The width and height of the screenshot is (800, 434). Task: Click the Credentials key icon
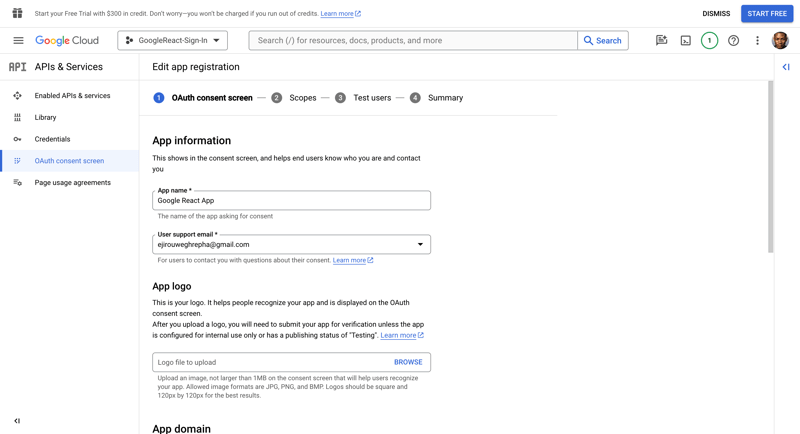[17, 139]
